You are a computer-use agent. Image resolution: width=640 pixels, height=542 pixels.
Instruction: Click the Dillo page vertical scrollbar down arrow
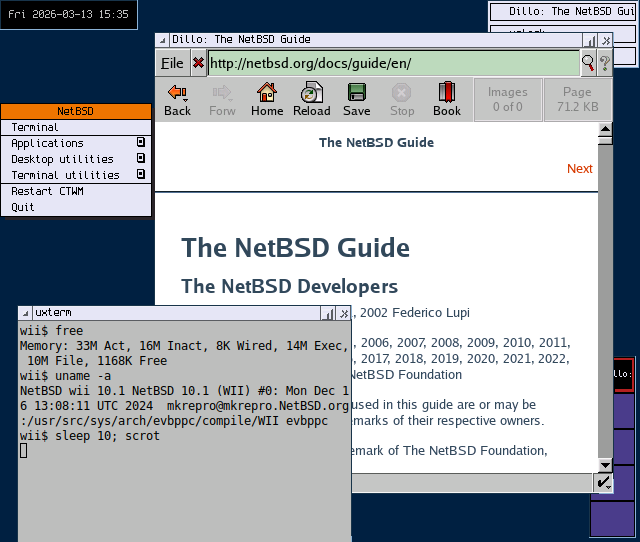pos(605,465)
